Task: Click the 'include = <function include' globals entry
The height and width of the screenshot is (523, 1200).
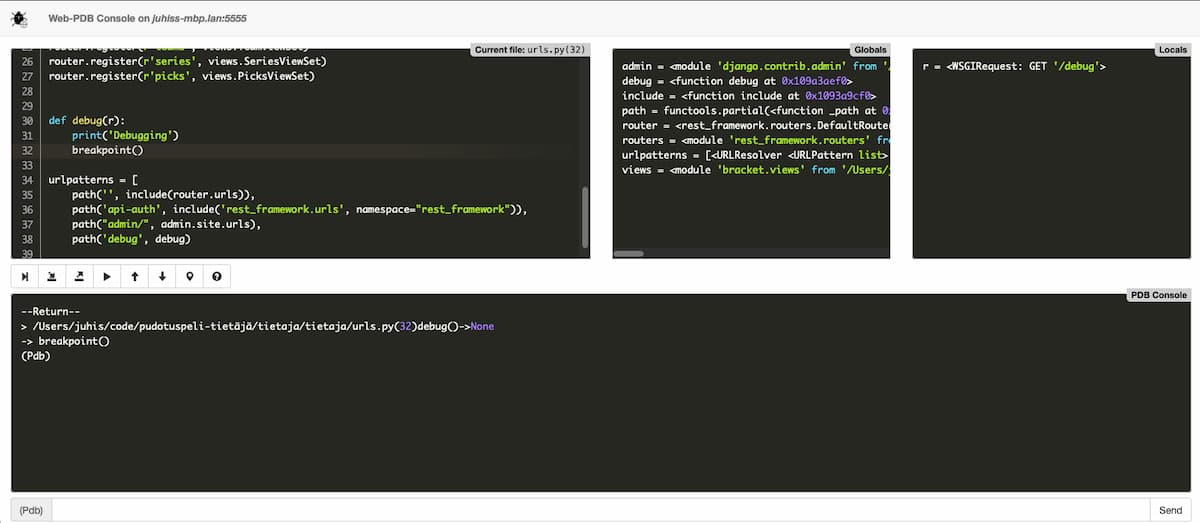Action: pos(748,96)
